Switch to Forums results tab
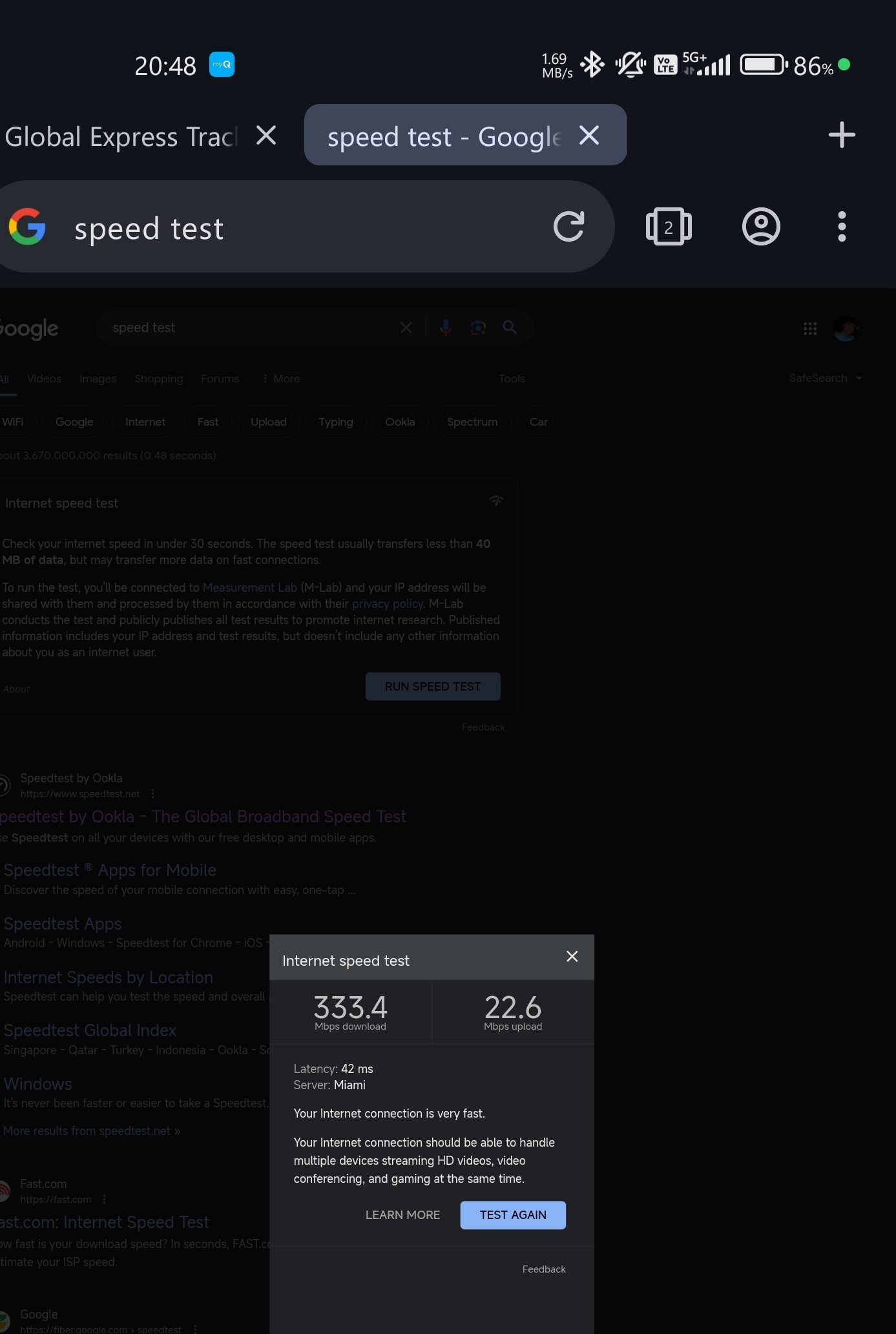This screenshot has width=896, height=1334. (220, 379)
